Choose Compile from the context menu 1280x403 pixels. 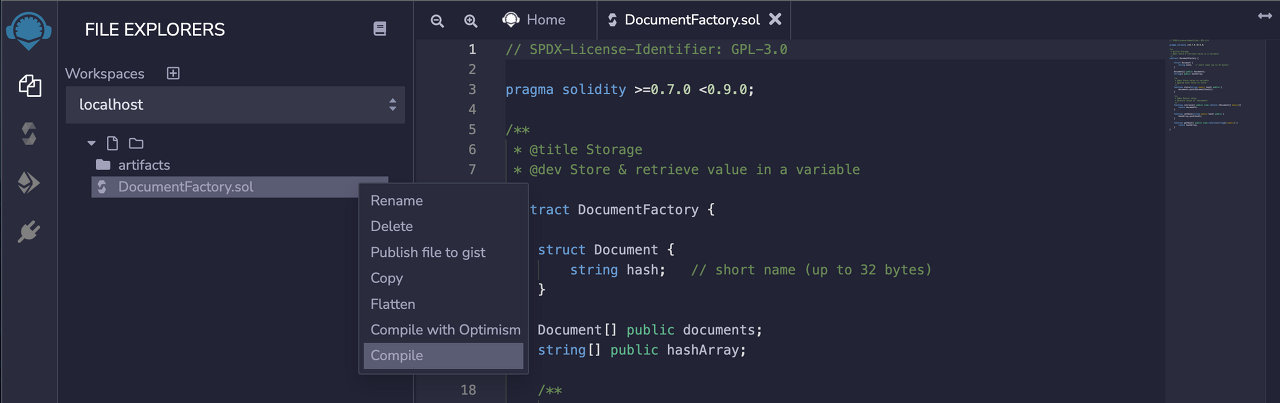443,356
